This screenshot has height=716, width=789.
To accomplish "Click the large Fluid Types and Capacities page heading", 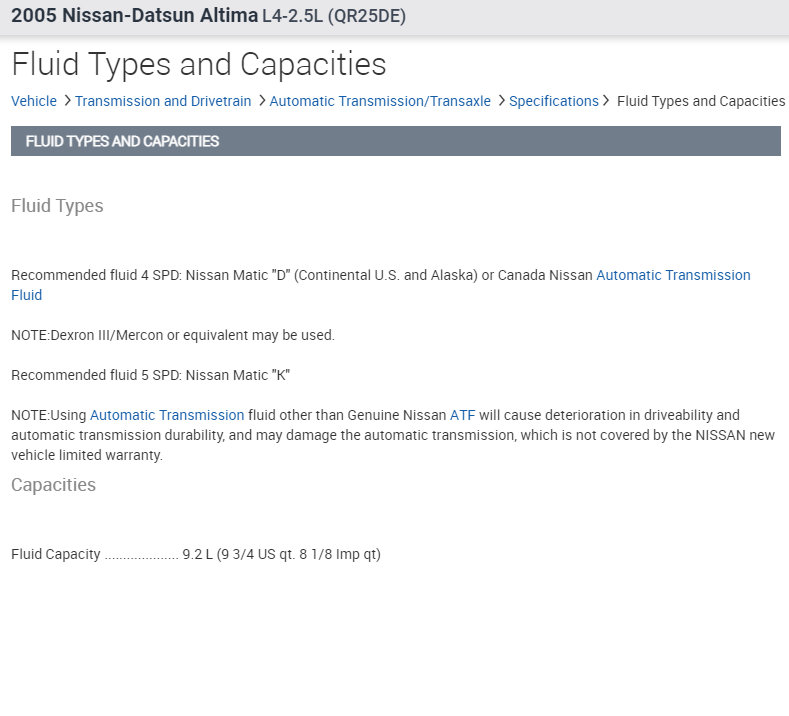I will click(199, 64).
